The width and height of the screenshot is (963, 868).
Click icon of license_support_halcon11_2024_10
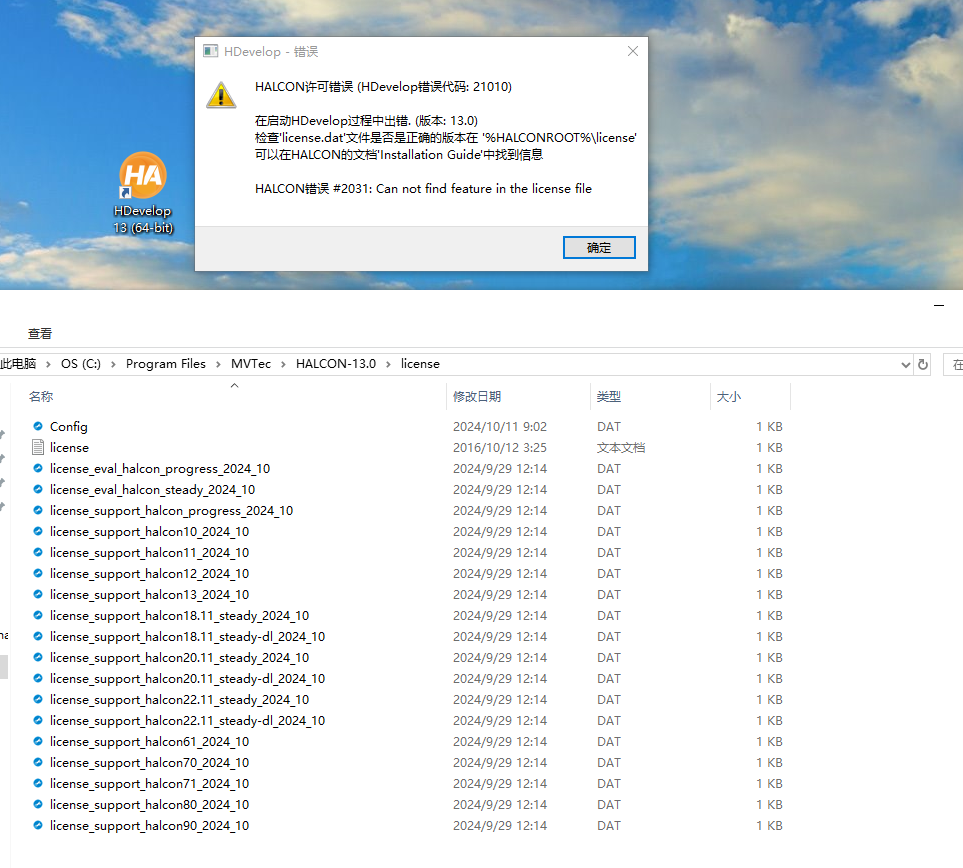(x=38, y=552)
